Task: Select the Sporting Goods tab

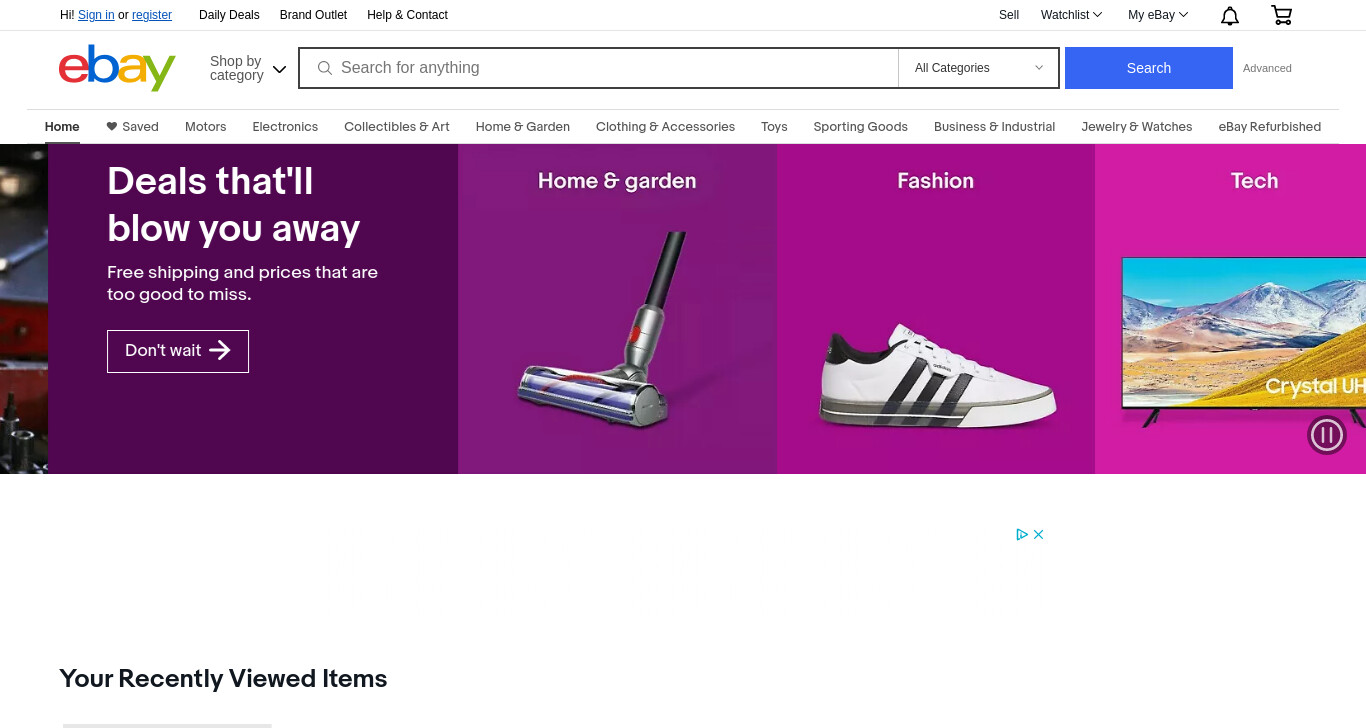Action: pos(860,127)
